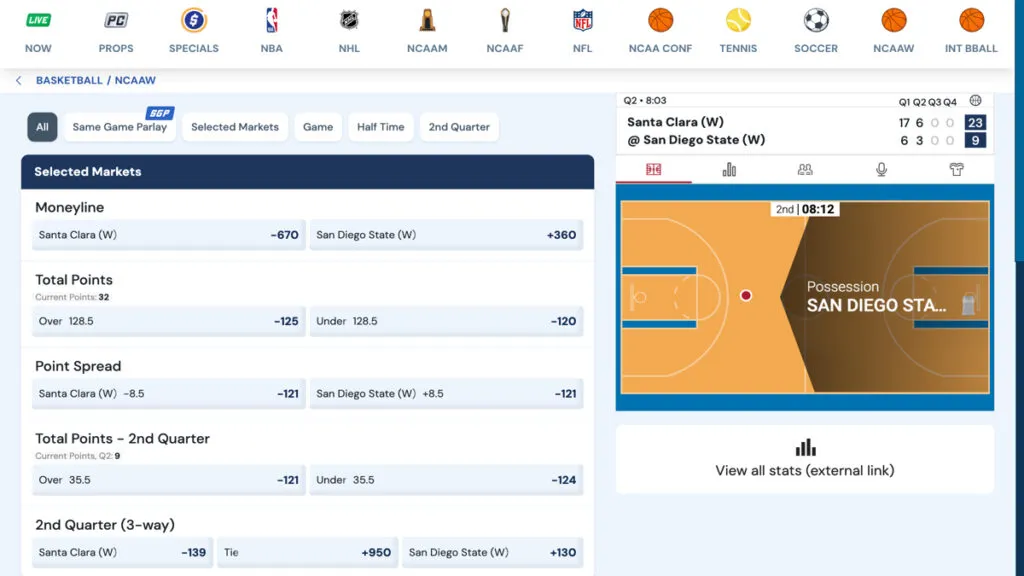Click the Current Points: 32 label

(x=72, y=297)
